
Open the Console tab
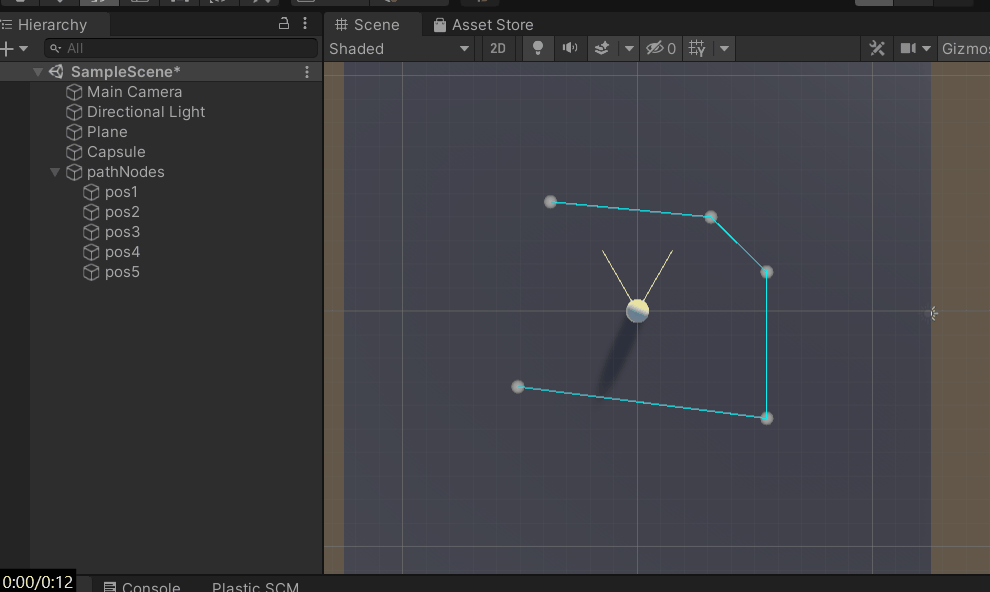point(142,586)
